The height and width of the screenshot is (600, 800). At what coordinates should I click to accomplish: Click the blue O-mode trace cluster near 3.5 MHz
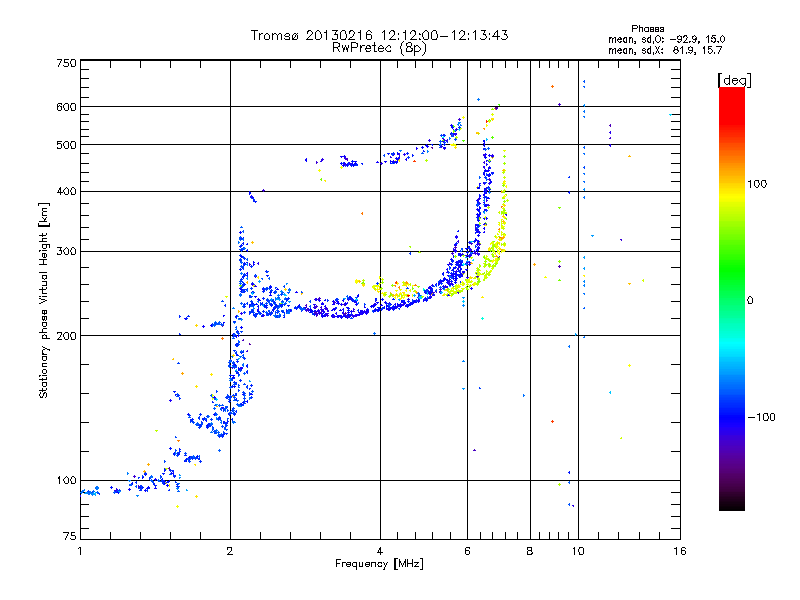pyautogui.click(x=348, y=310)
